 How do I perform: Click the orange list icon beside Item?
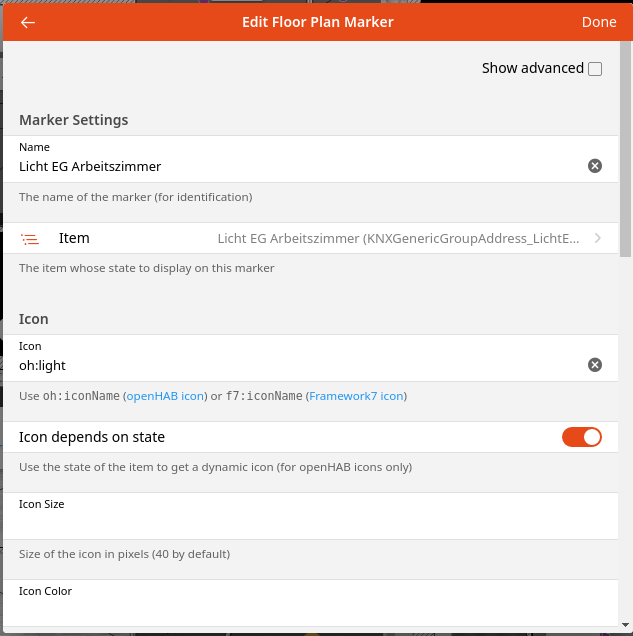(x=30, y=239)
